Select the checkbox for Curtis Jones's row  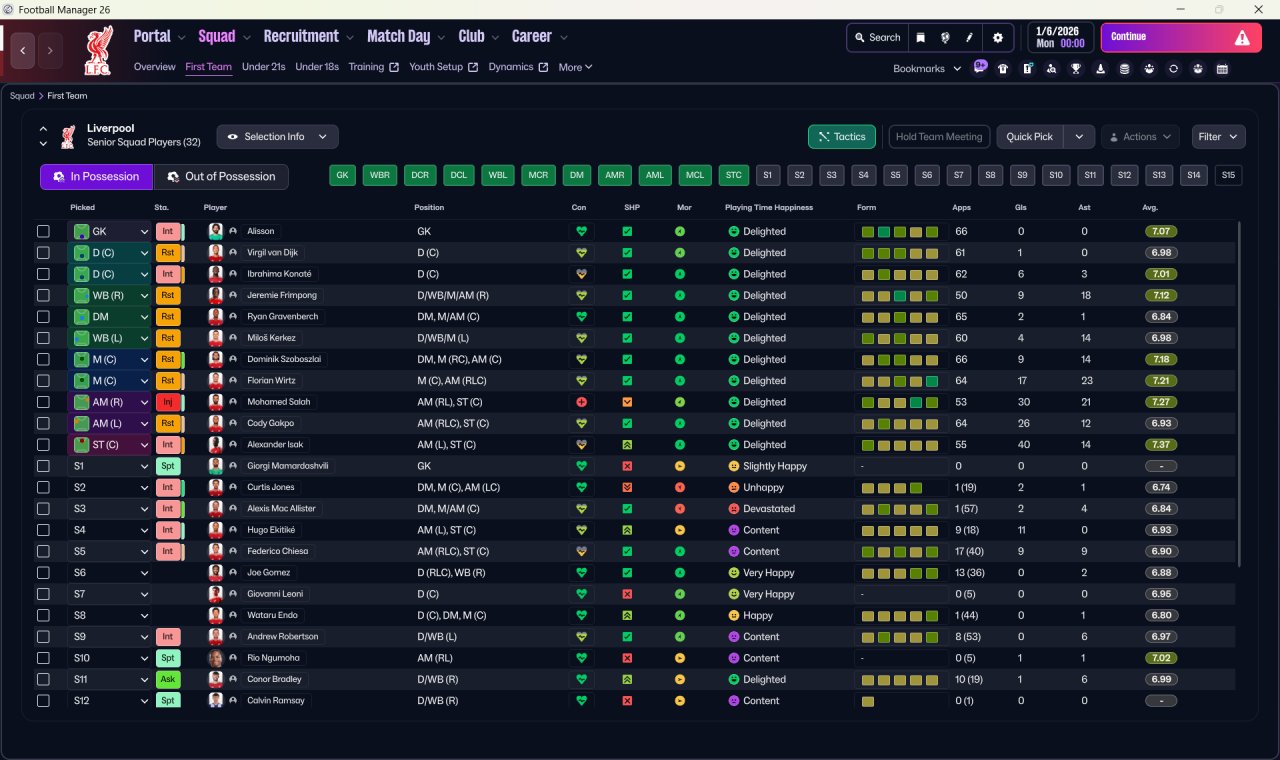click(x=43, y=487)
